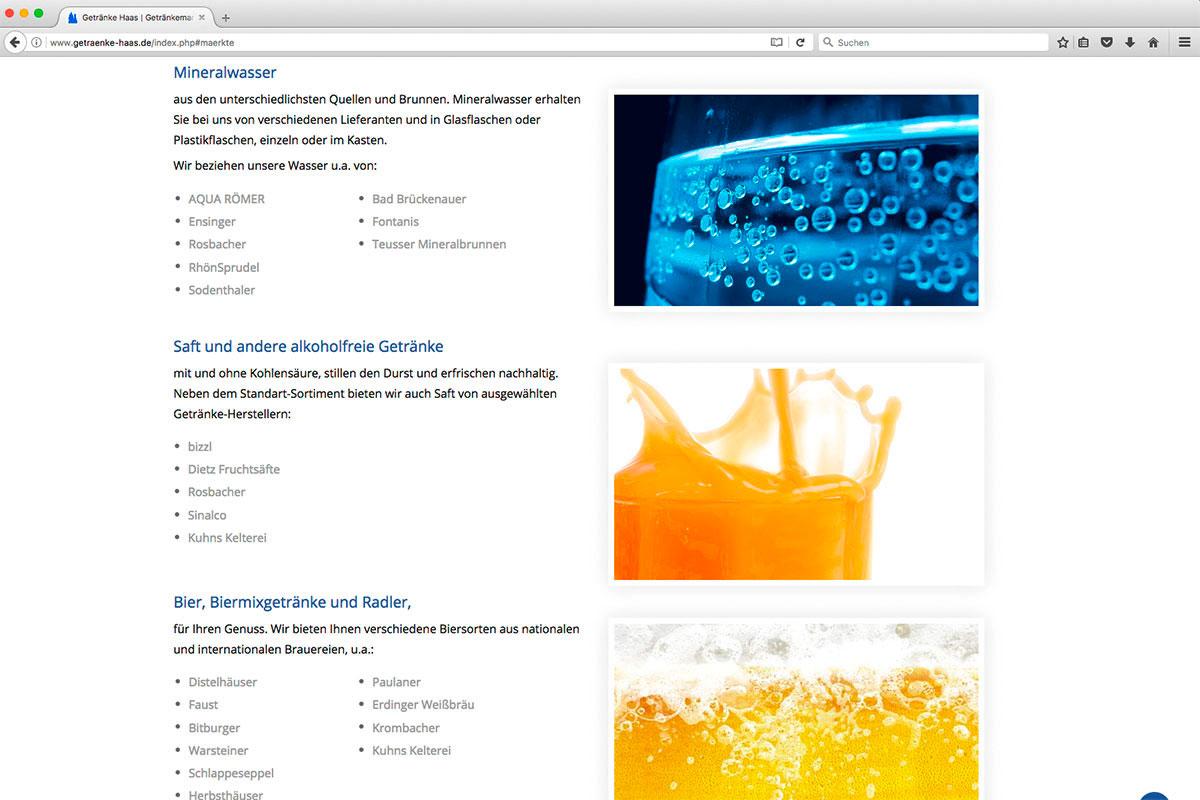Screen dimensions: 1200x800
Task: Open the site information icon in address bar
Action: pyautogui.click(x=37, y=42)
